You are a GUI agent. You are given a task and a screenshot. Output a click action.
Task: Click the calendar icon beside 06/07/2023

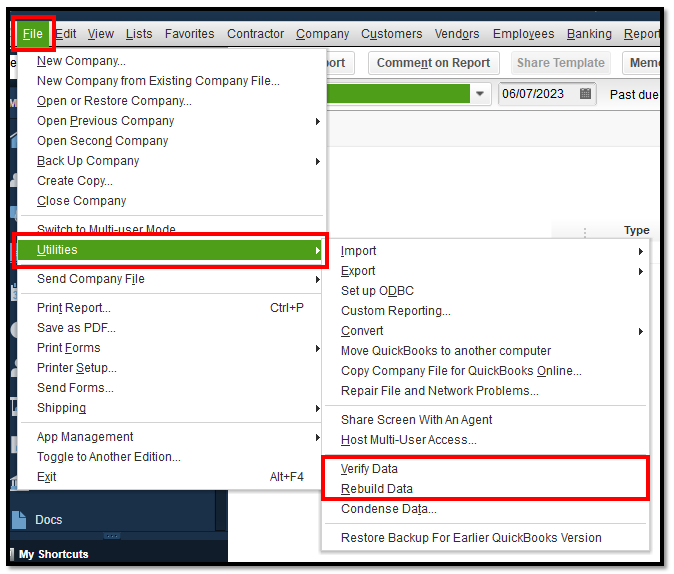pos(585,93)
